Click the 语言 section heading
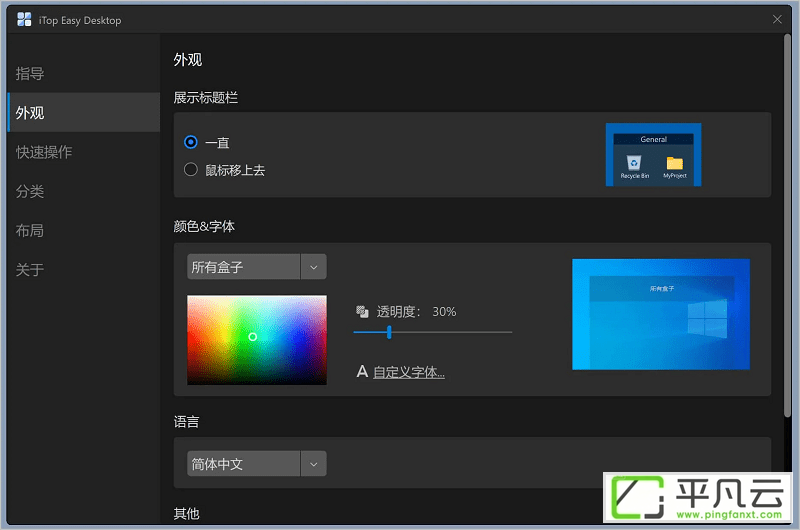Viewport: 800px width, 530px height. [186, 422]
